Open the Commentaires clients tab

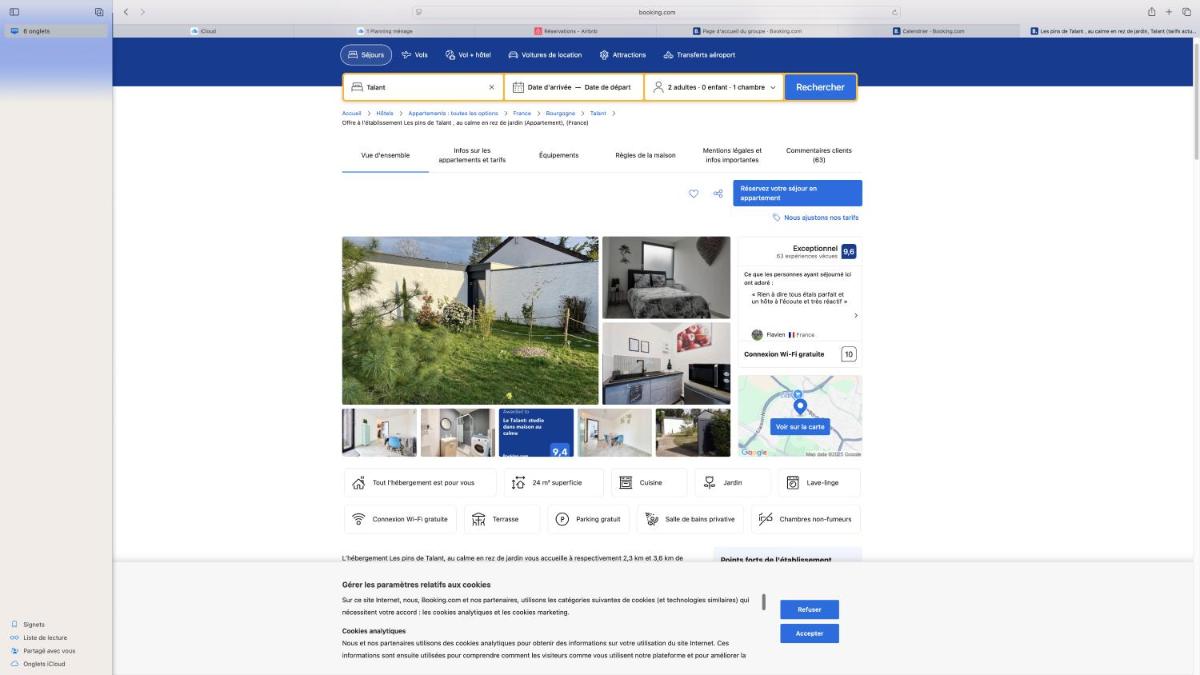818,155
